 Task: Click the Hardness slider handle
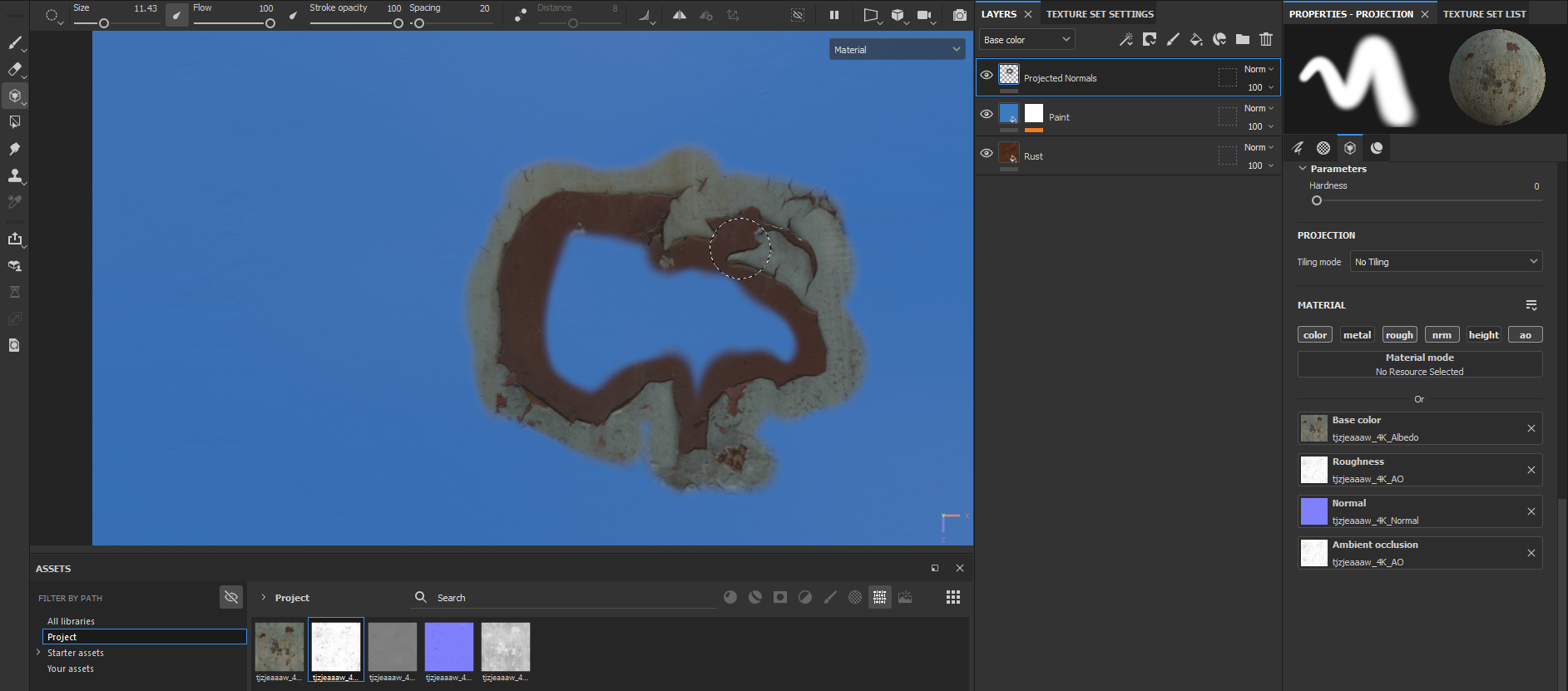point(1316,200)
